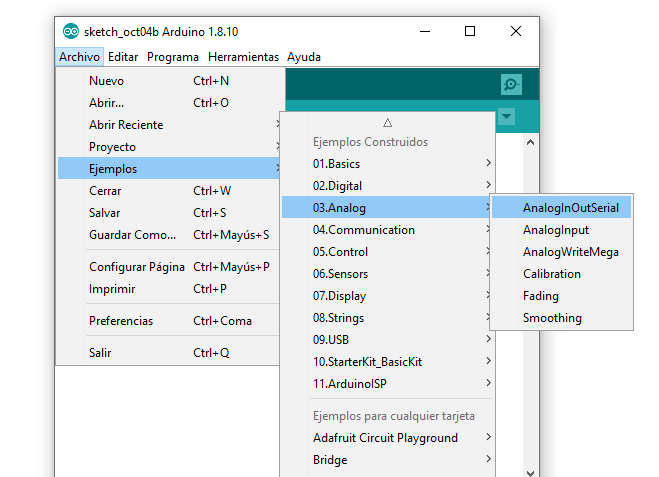Expand Adafruit Circuit Playground examples
The height and width of the screenshot is (477, 659).
pyautogui.click(x=388, y=437)
